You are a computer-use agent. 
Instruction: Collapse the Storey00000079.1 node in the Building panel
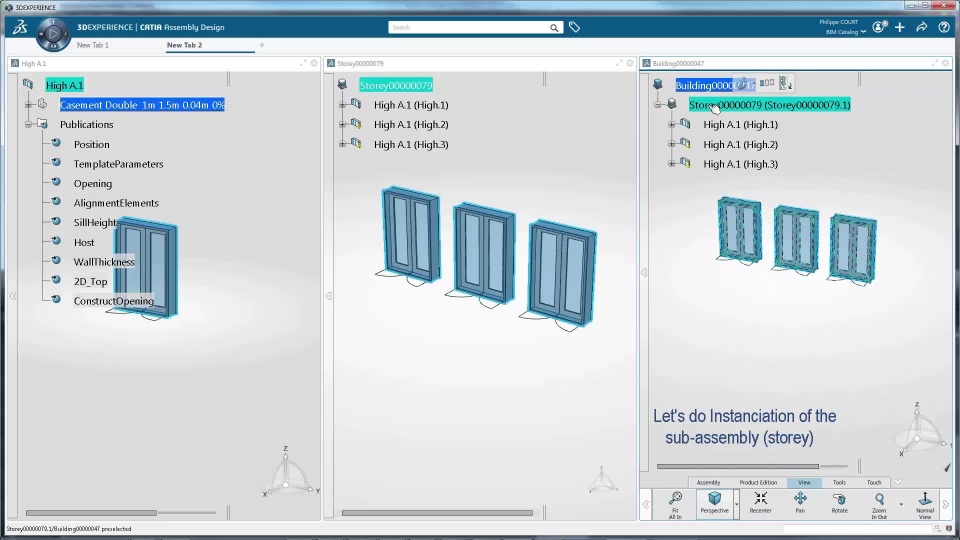click(x=658, y=105)
